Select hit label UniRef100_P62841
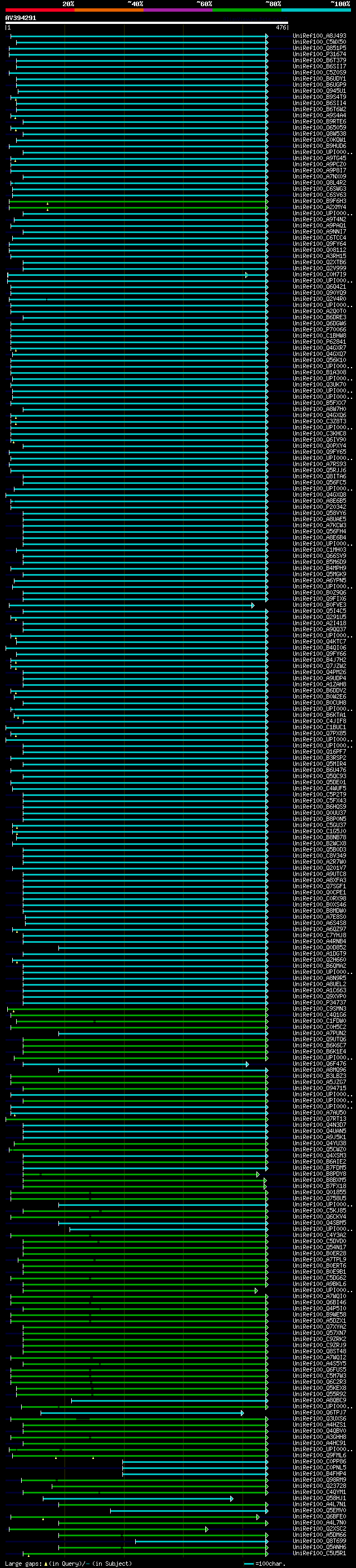Screen dimensions: 356x1568 coord(319,342)
